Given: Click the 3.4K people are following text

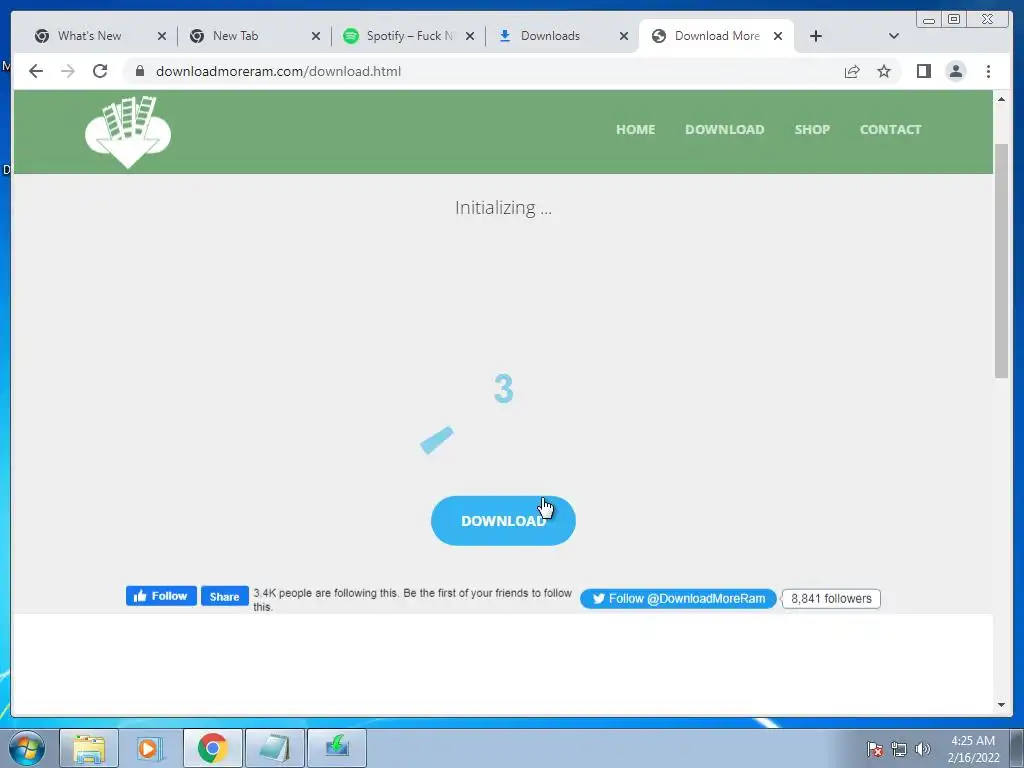Looking at the screenshot, I should (x=412, y=600).
